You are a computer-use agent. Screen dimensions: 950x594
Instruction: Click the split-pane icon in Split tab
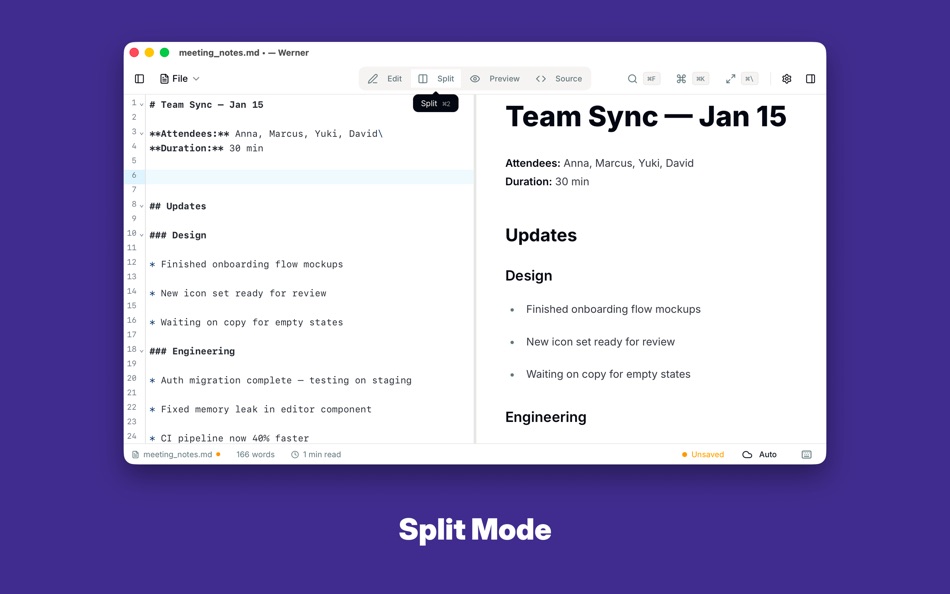pyautogui.click(x=423, y=79)
